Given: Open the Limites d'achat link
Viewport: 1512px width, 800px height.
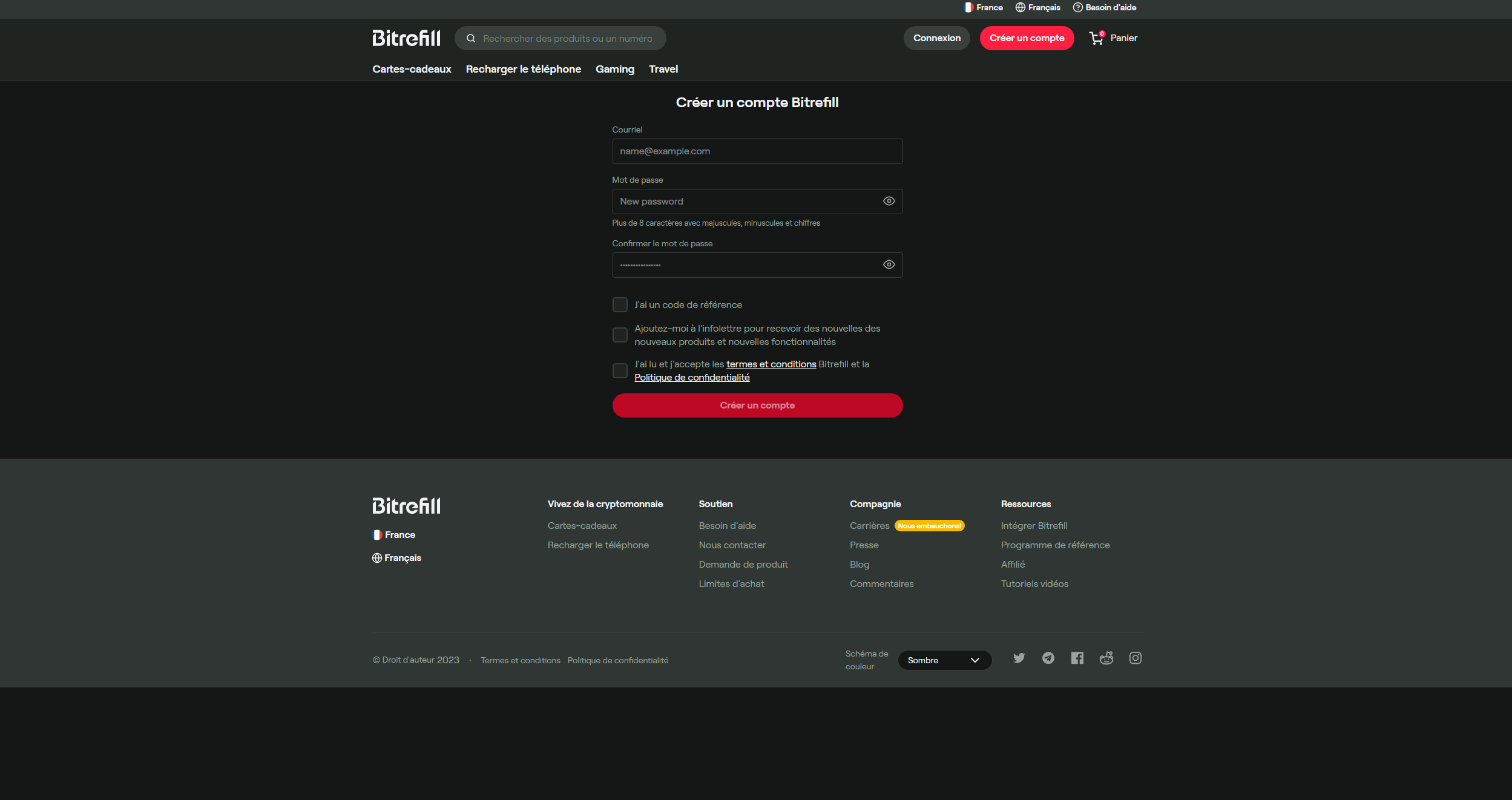Looking at the screenshot, I should [x=732, y=584].
